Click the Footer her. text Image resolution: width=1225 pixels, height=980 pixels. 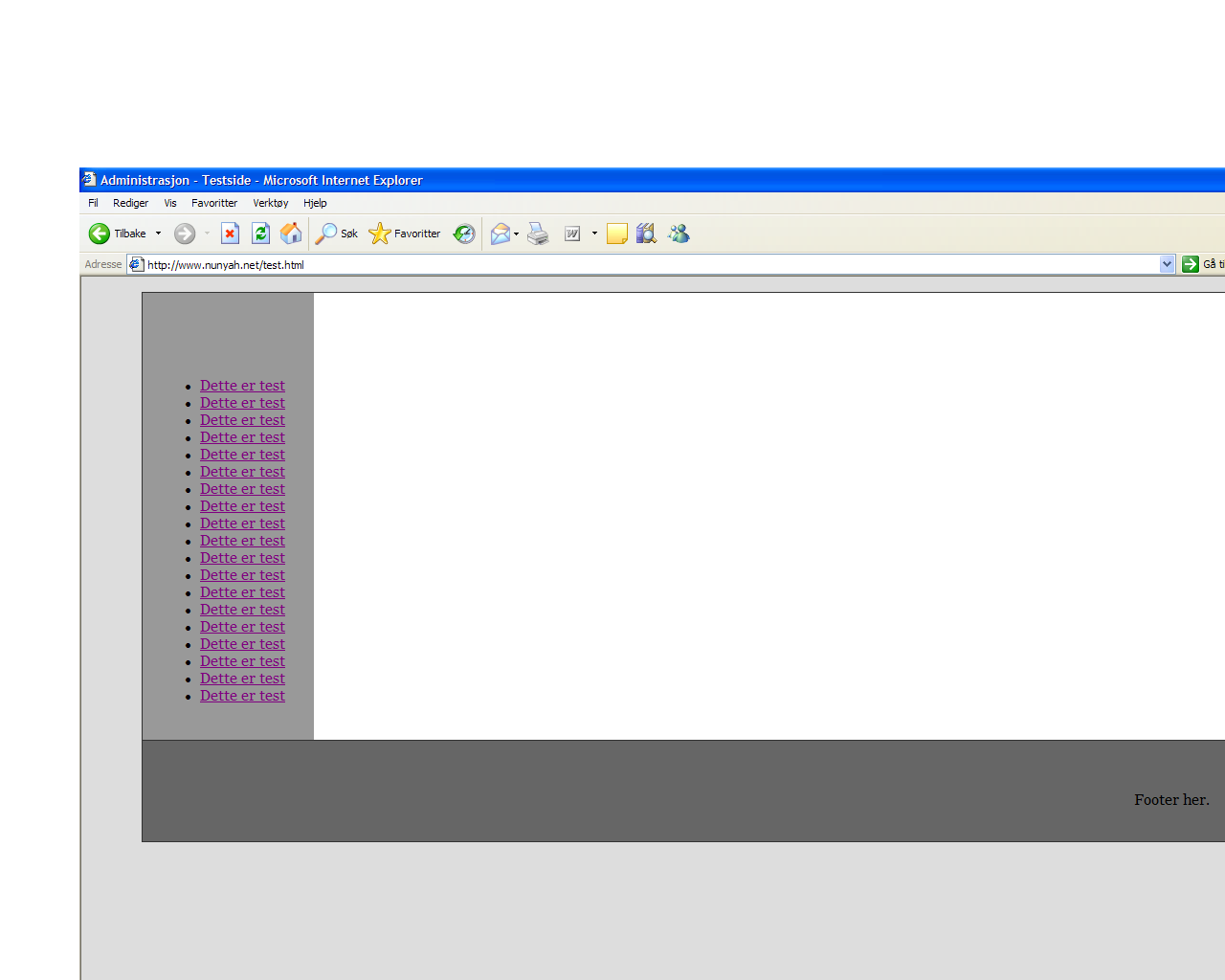pyautogui.click(x=1171, y=800)
